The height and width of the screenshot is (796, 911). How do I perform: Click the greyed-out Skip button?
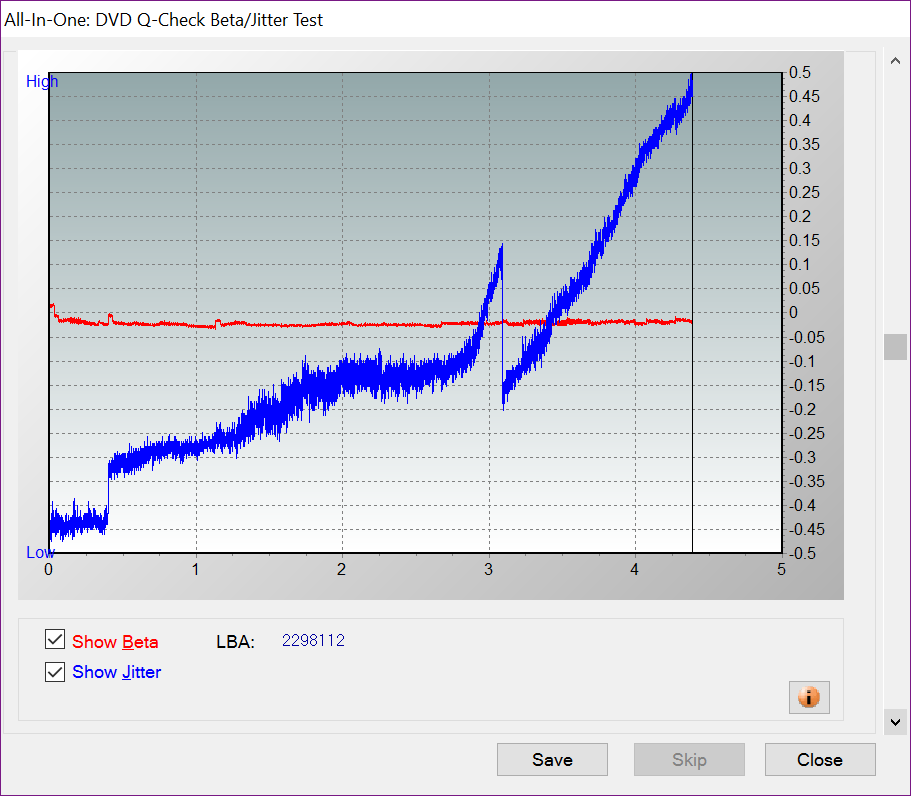tap(689, 760)
